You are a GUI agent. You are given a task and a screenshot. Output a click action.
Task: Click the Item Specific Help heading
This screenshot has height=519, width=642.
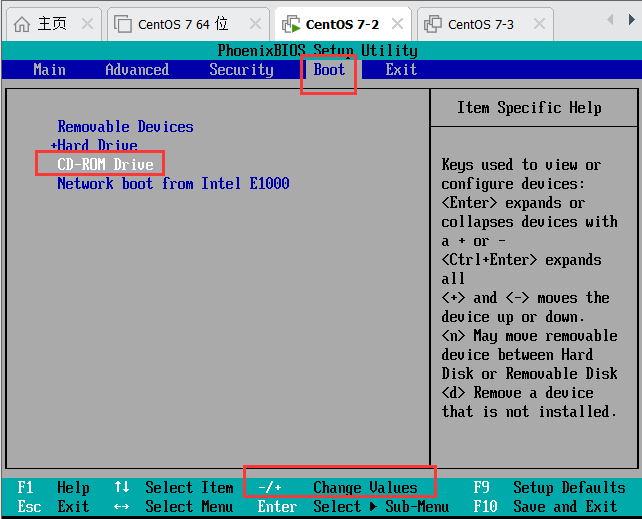(529, 108)
